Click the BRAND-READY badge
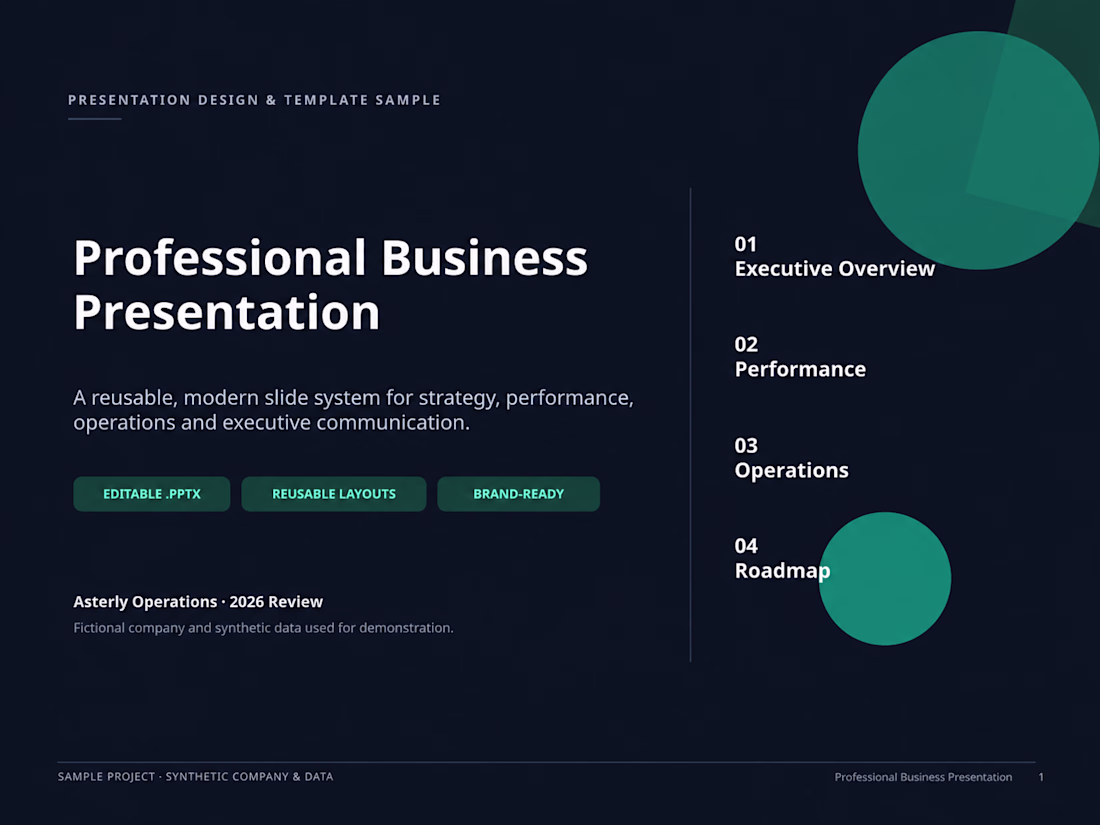Viewport: 1100px width, 825px height. 518,494
